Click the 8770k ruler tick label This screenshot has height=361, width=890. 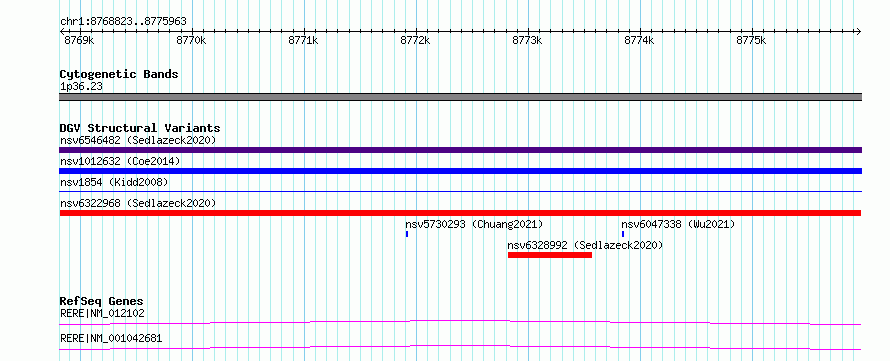click(191, 41)
